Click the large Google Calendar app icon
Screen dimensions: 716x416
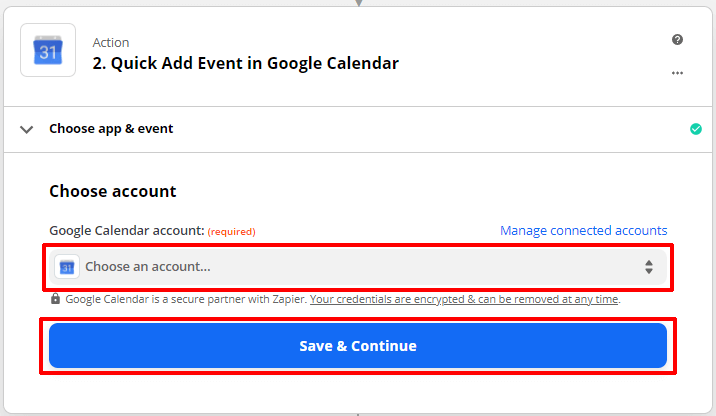point(48,50)
